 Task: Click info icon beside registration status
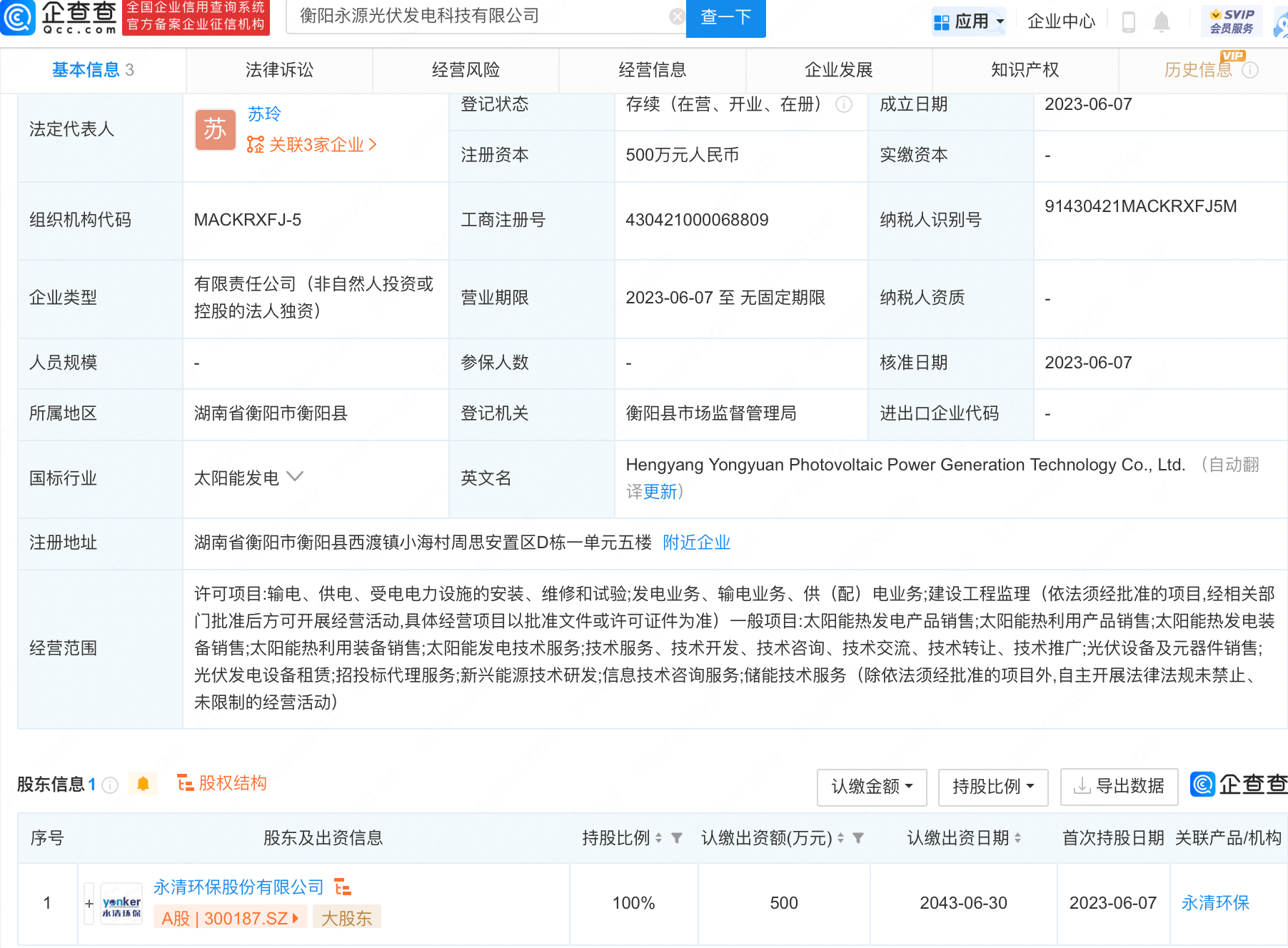[844, 104]
